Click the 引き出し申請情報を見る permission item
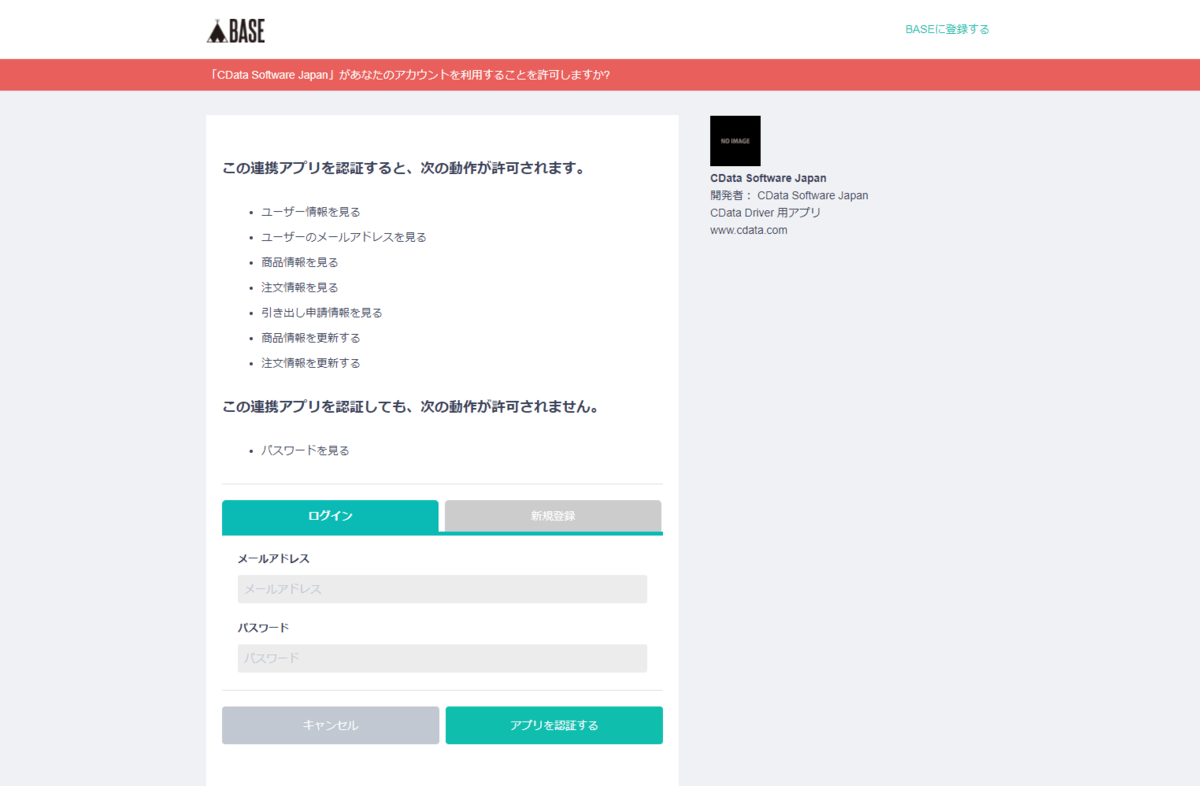Viewport: 1200px width, 786px height. 322,312
